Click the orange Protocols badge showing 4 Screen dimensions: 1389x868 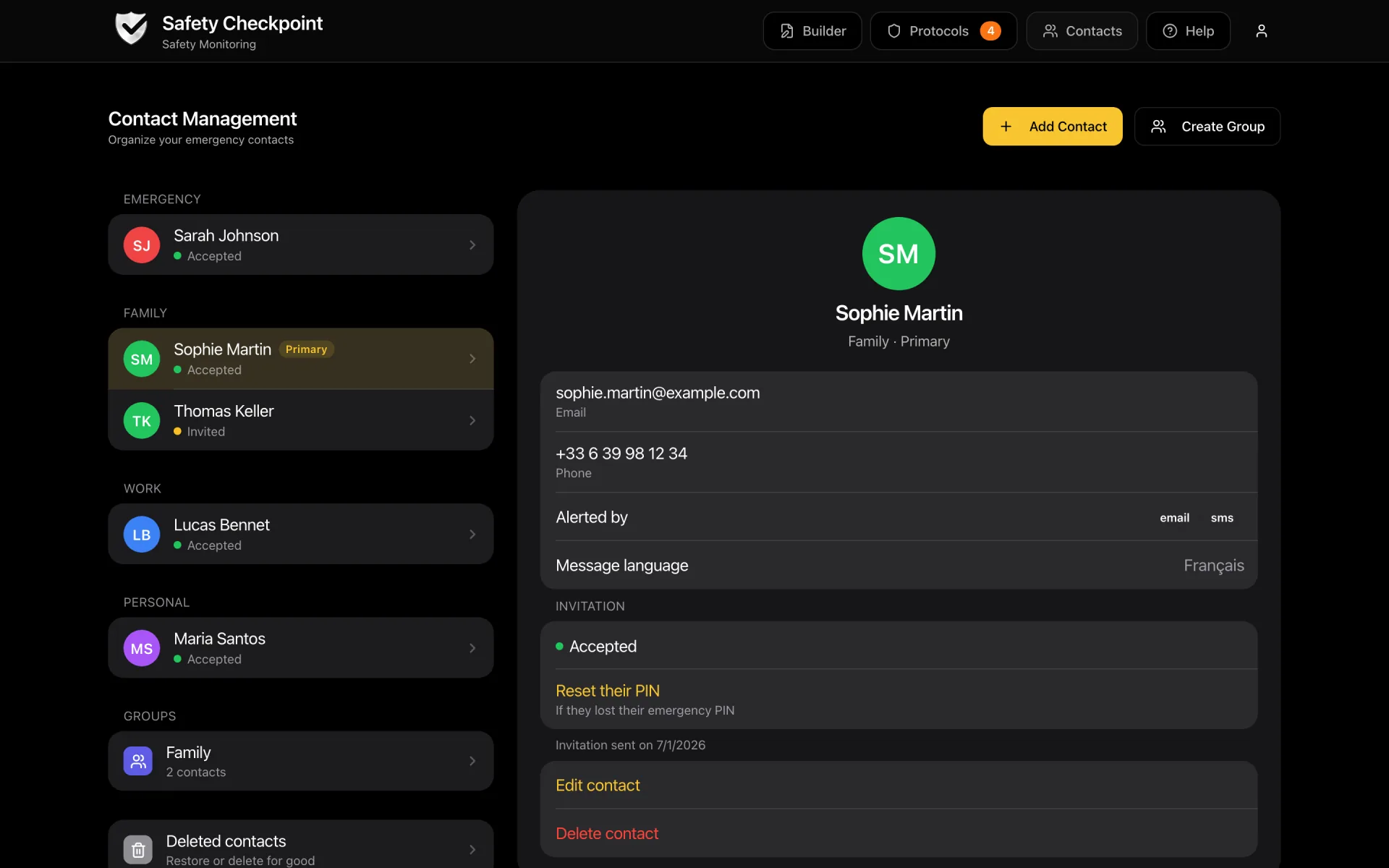[990, 31]
